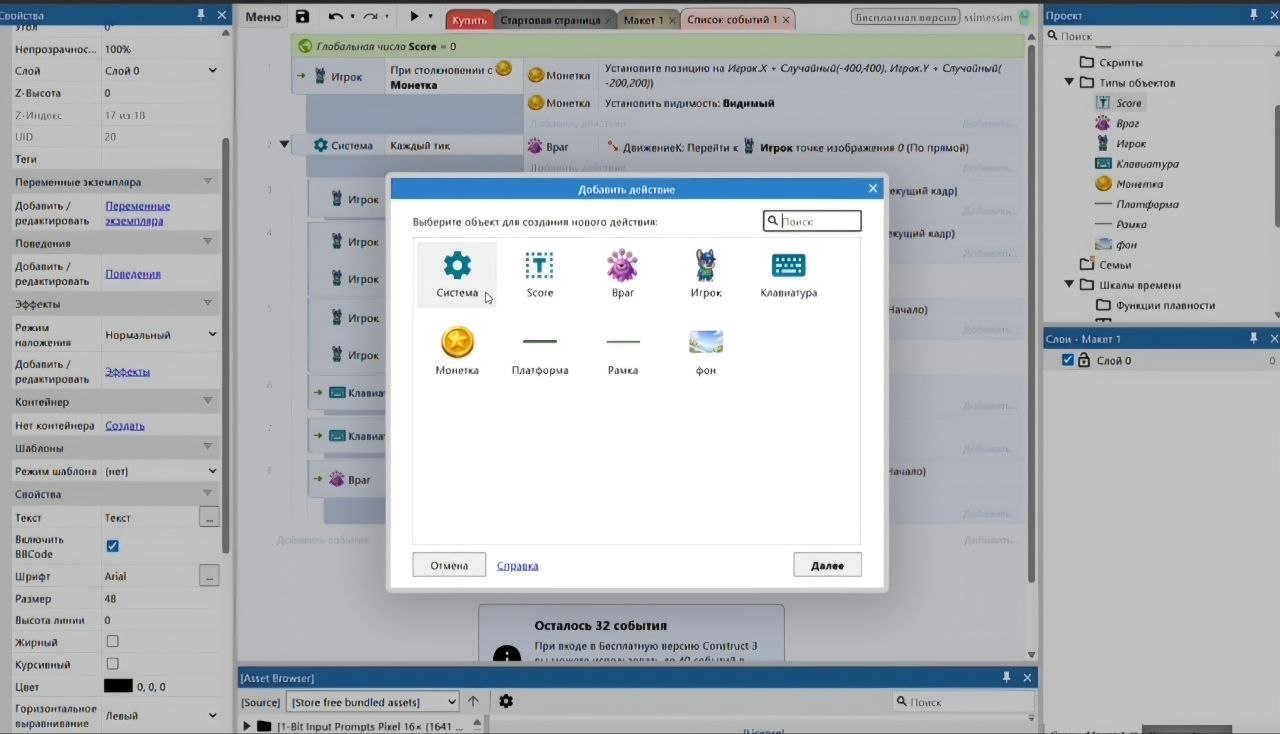Click the Создать container link
The width and height of the screenshot is (1280, 734).
tap(125, 425)
